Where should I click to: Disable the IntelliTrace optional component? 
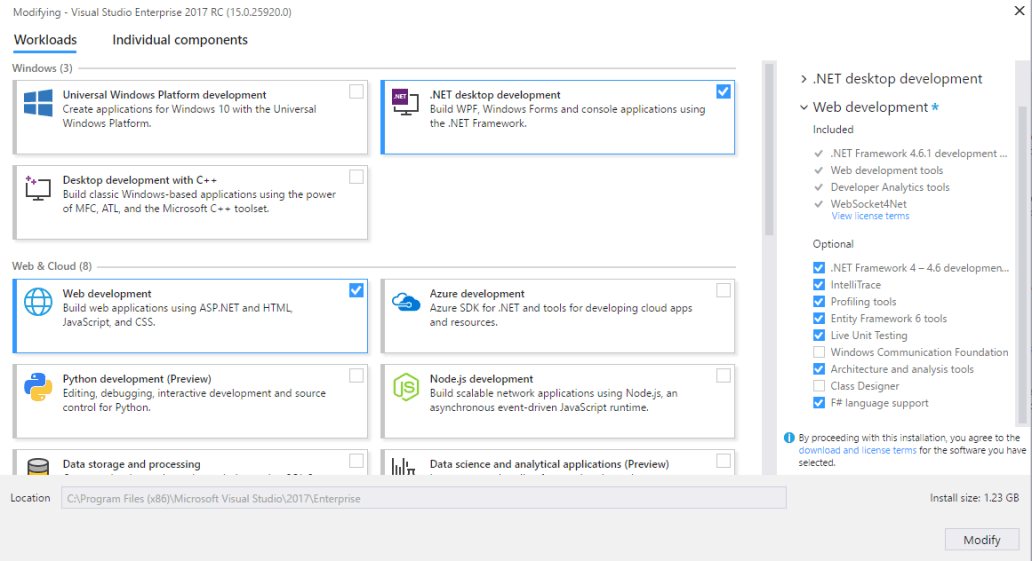tap(819, 285)
